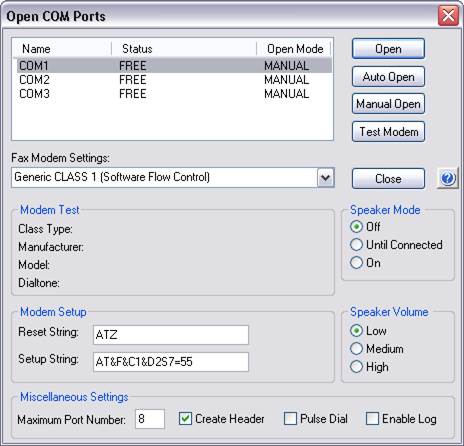Click the Auto Open button

pos(388,77)
